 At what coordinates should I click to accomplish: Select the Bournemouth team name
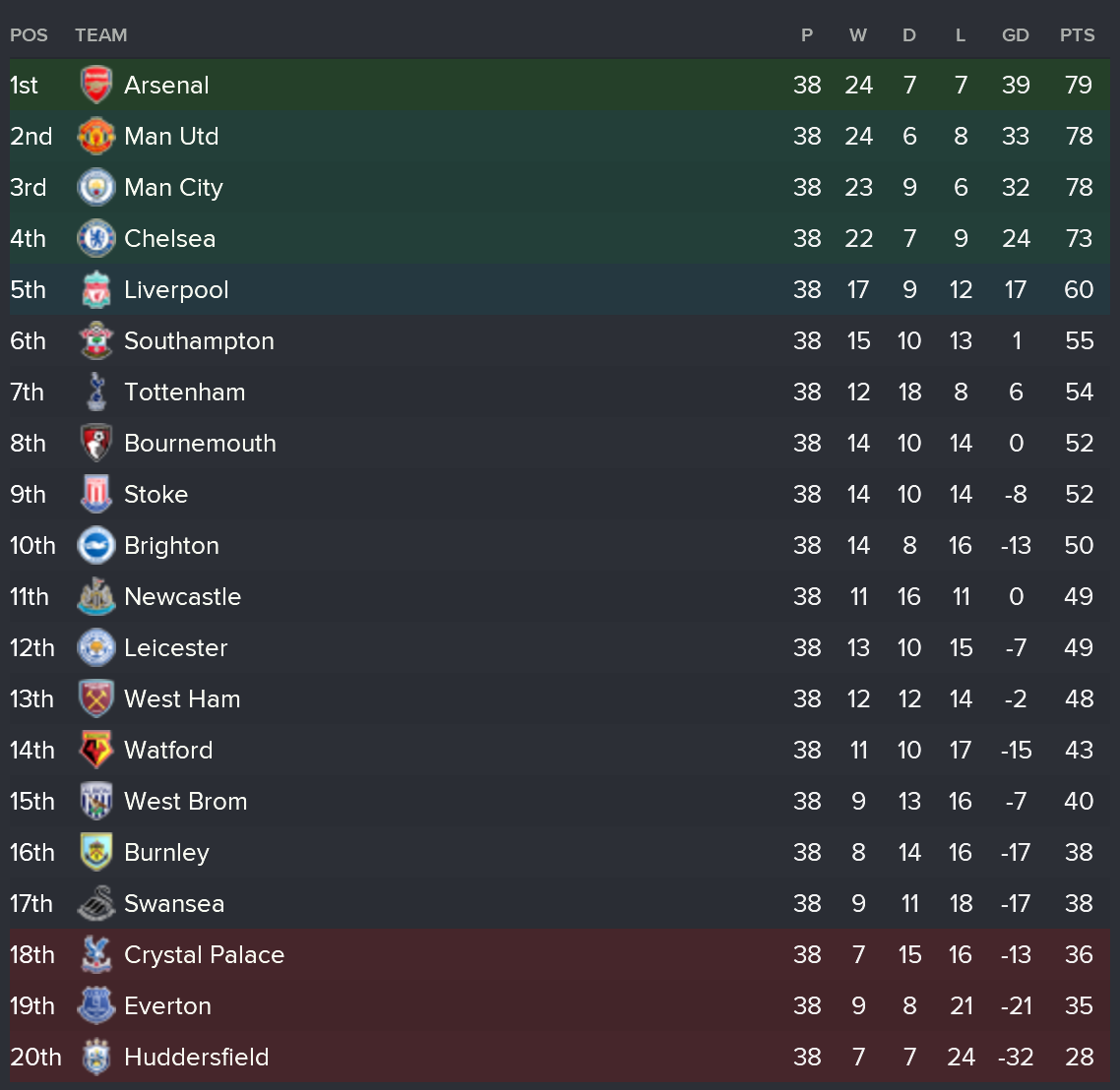200,444
